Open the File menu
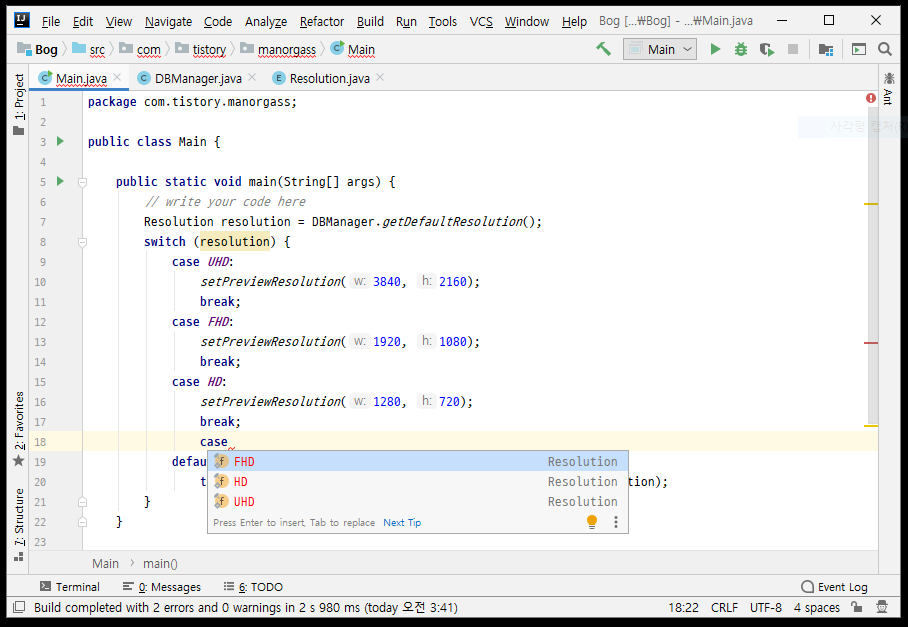Screen dimensions: 908x627 (50, 21)
